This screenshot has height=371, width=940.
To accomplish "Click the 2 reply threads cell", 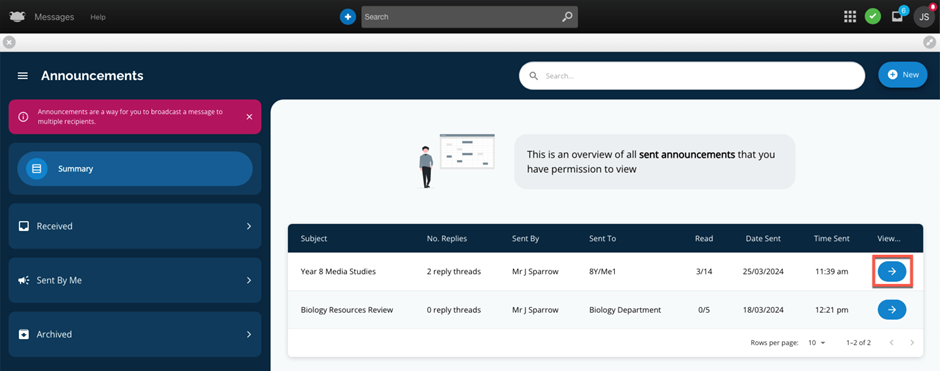I will click(454, 272).
